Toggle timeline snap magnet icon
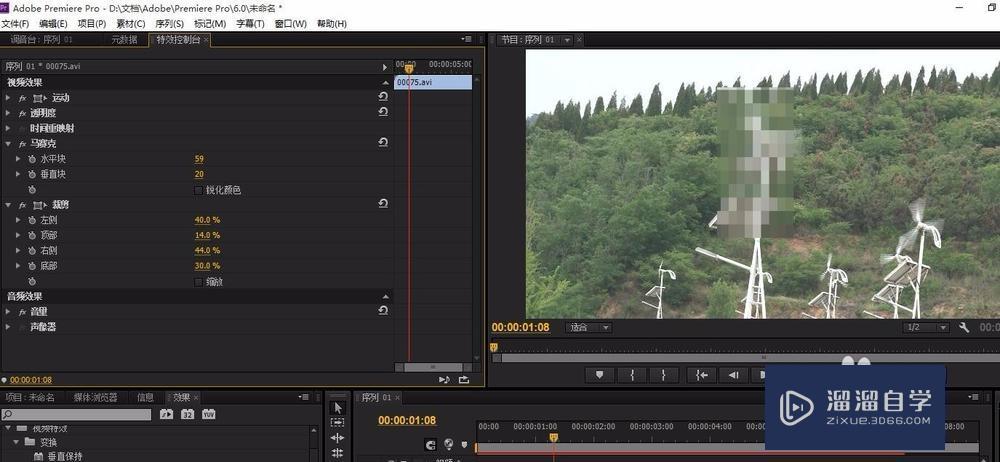This screenshot has height=462, width=1000. coord(431,444)
